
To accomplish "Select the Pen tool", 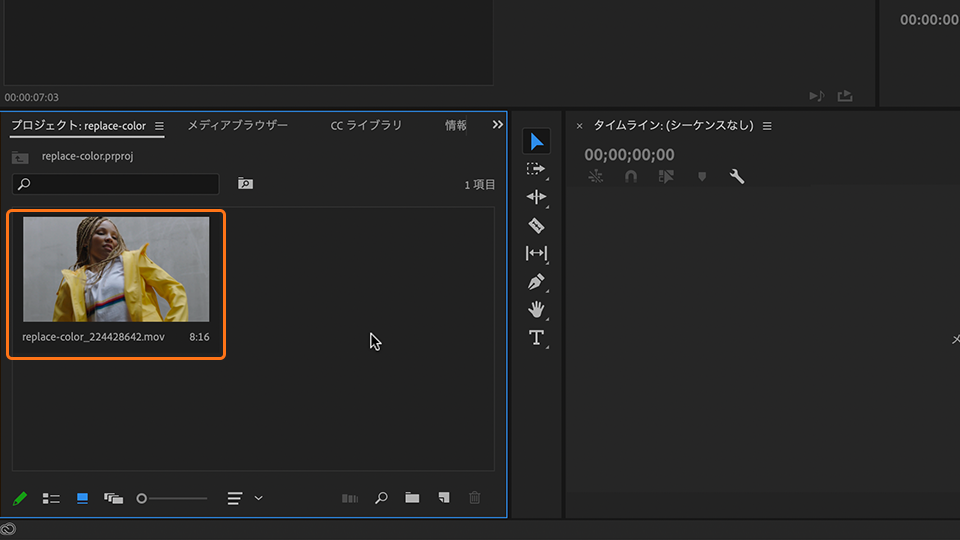I will tap(536, 282).
